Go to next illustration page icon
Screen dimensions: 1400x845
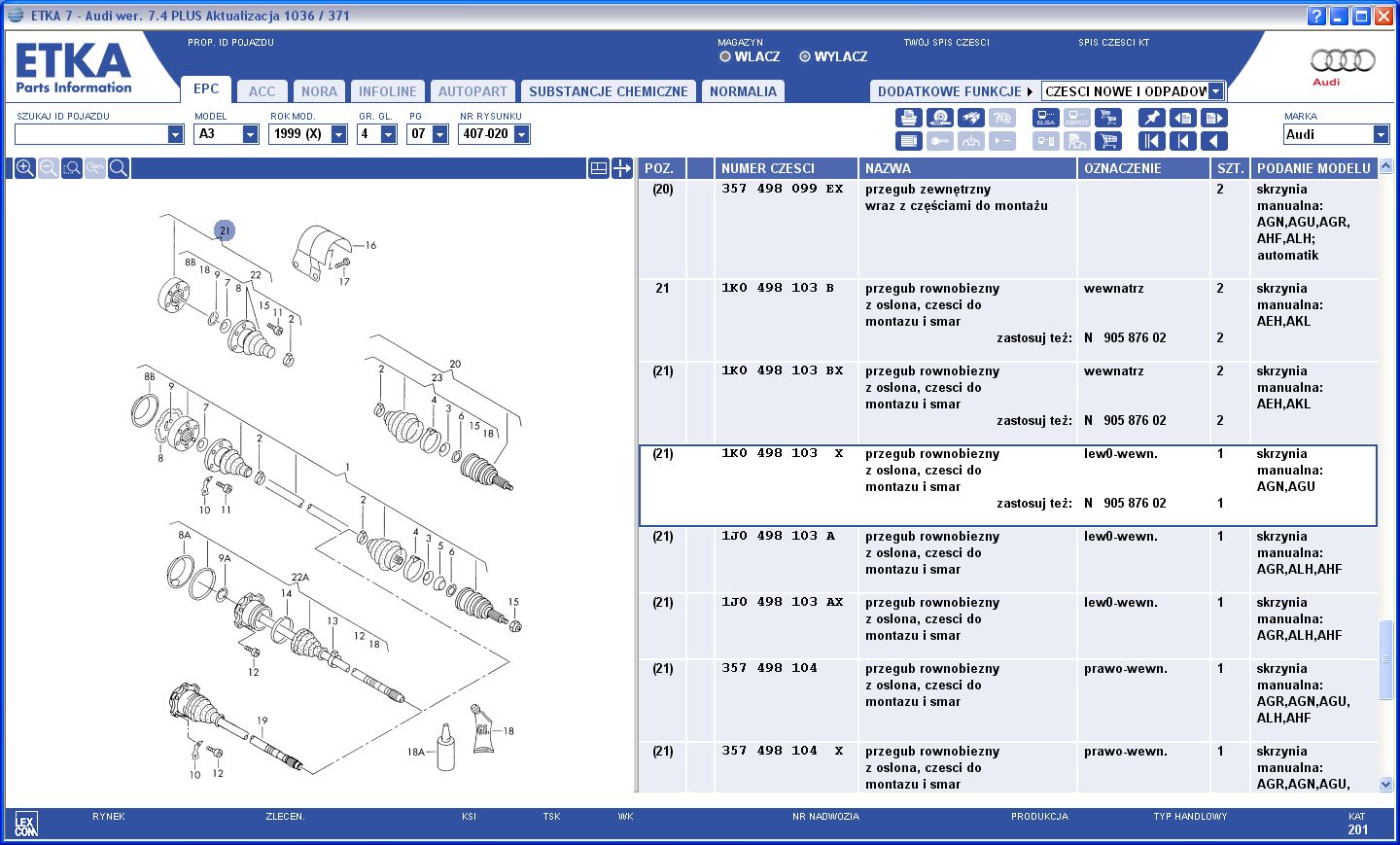1213,118
